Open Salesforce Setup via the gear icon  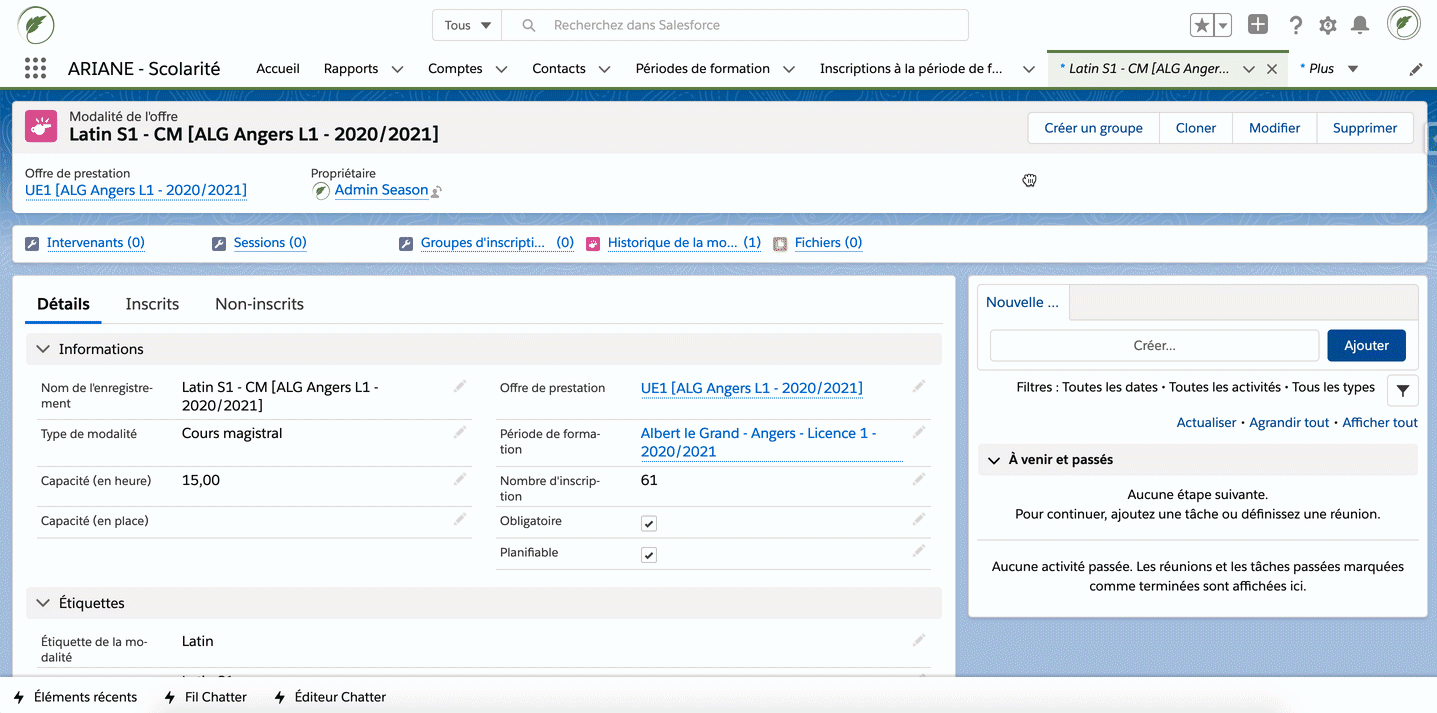tap(1327, 25)
